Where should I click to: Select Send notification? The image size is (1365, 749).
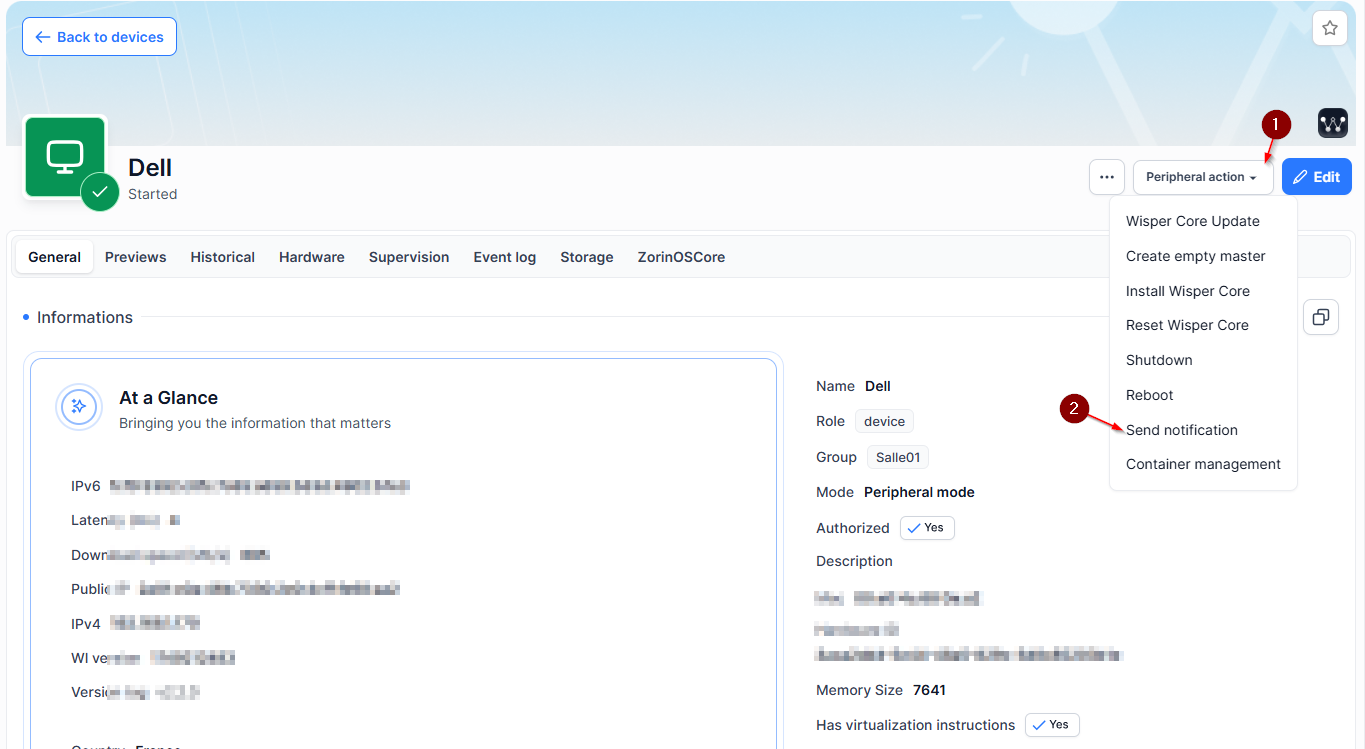coord(1181,430)
